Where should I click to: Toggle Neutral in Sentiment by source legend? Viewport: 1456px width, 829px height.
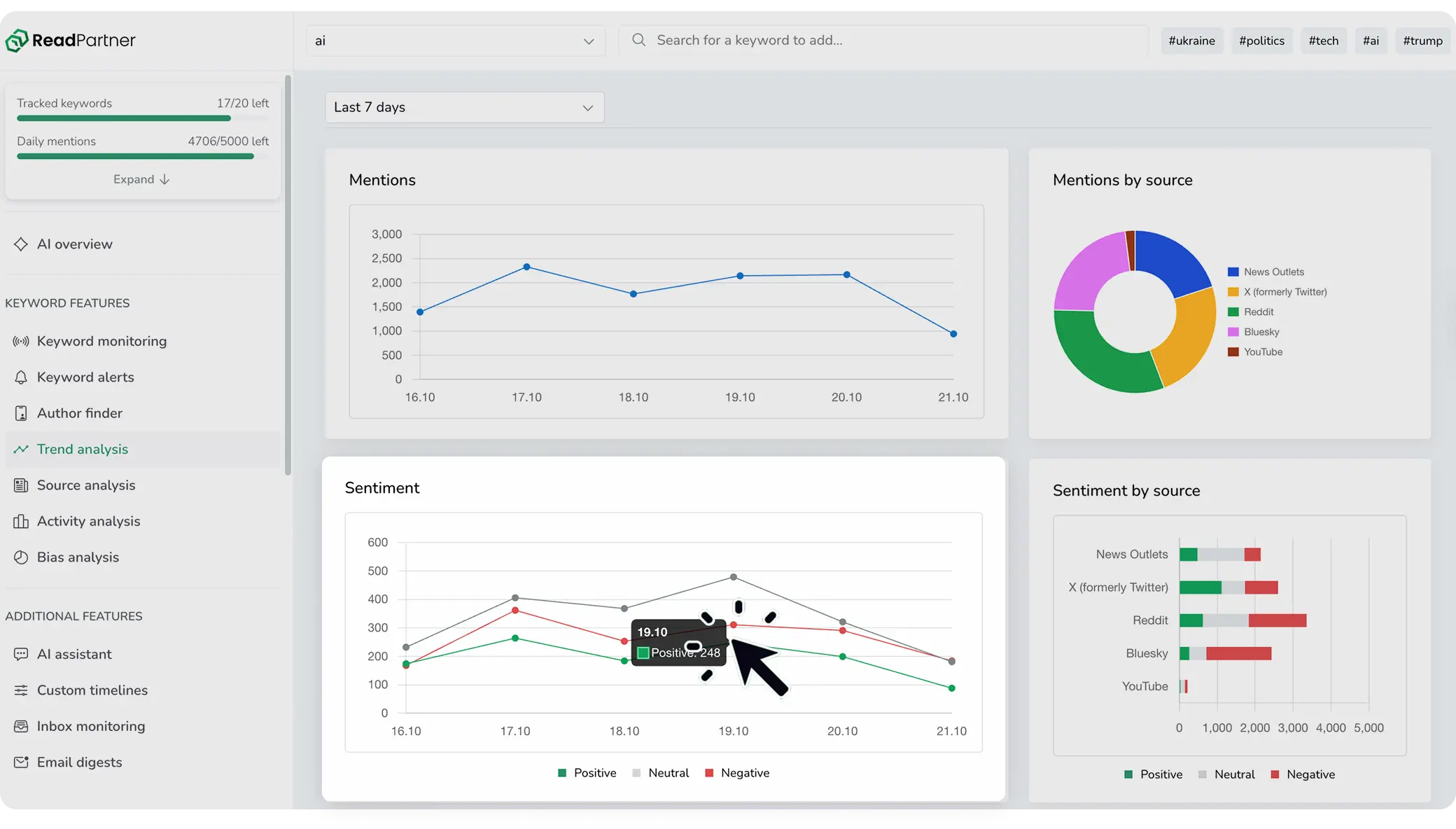coord(1226,774)
